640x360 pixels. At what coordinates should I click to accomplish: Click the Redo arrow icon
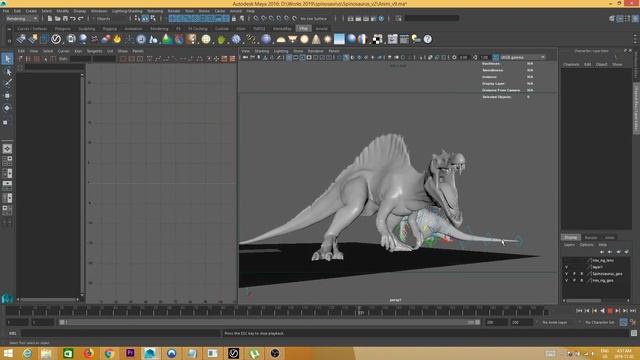[x=80, y=18]
